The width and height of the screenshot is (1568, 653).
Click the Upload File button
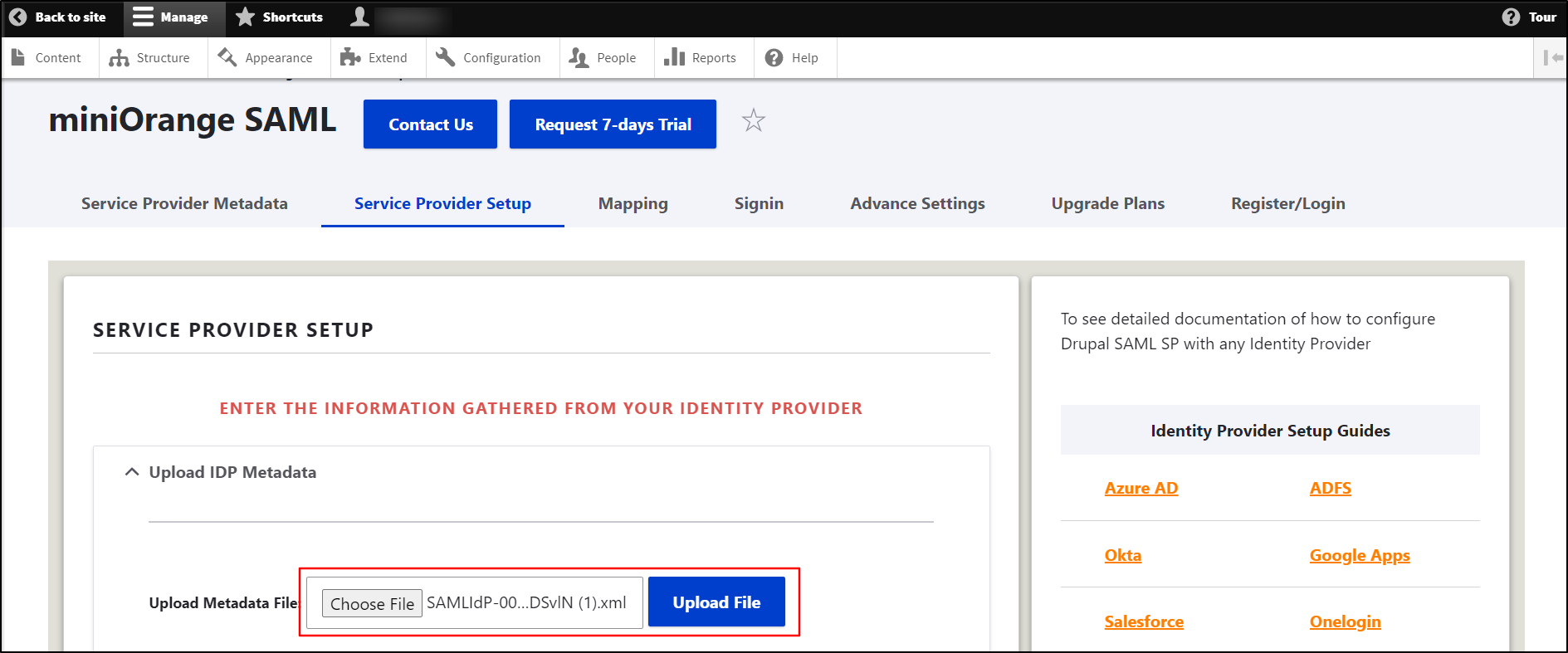pyautogui.click(x=716, y=602)
